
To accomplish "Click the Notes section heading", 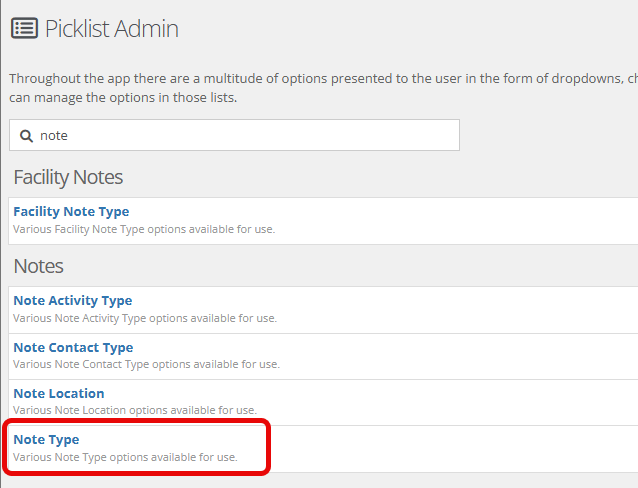I will pos(38,266).
